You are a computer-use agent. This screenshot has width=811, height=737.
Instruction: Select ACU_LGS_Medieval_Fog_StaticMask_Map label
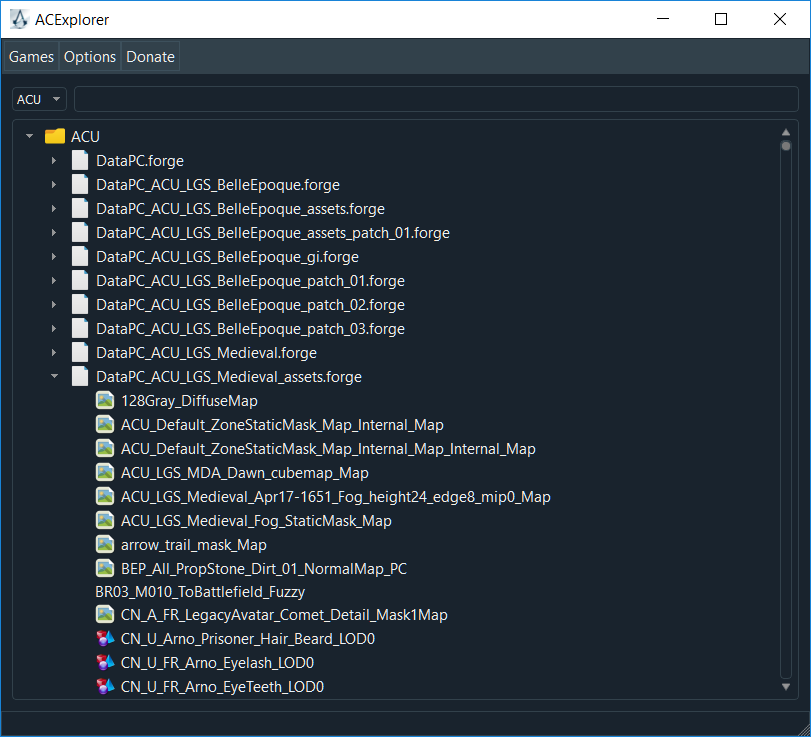256,521
